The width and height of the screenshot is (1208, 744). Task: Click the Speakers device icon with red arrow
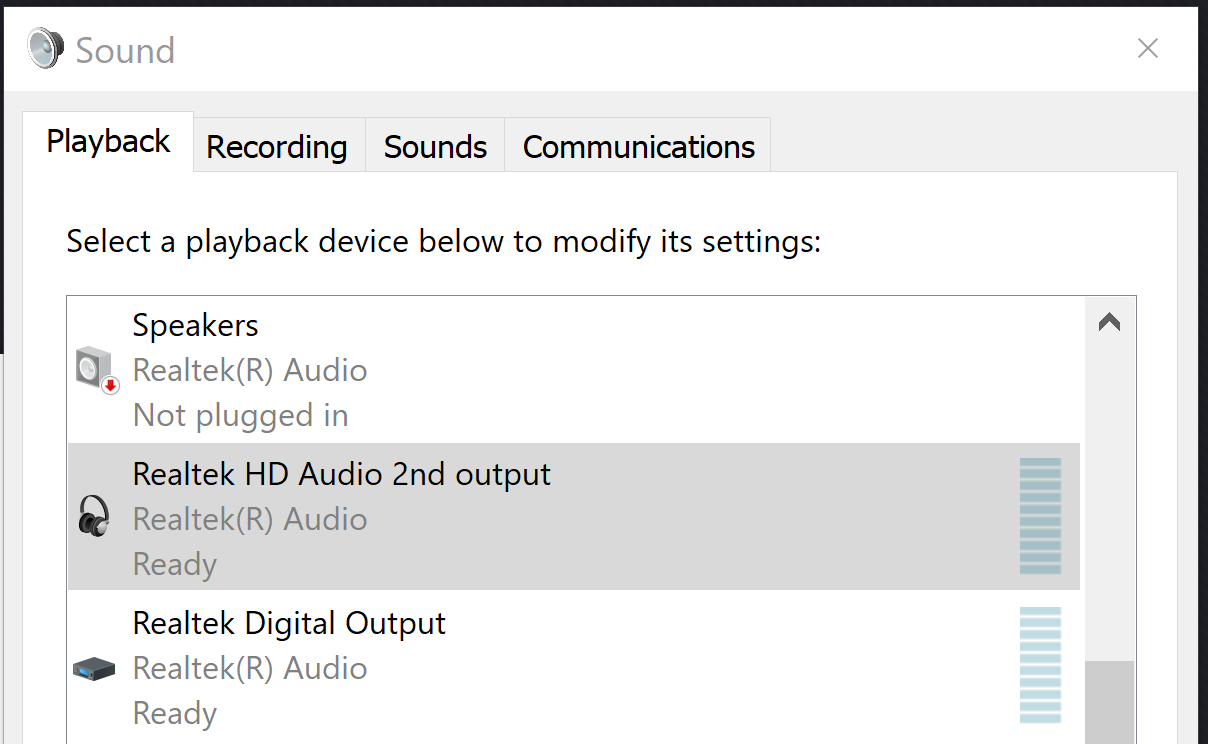pyautogui.click(x=97, y=370)
